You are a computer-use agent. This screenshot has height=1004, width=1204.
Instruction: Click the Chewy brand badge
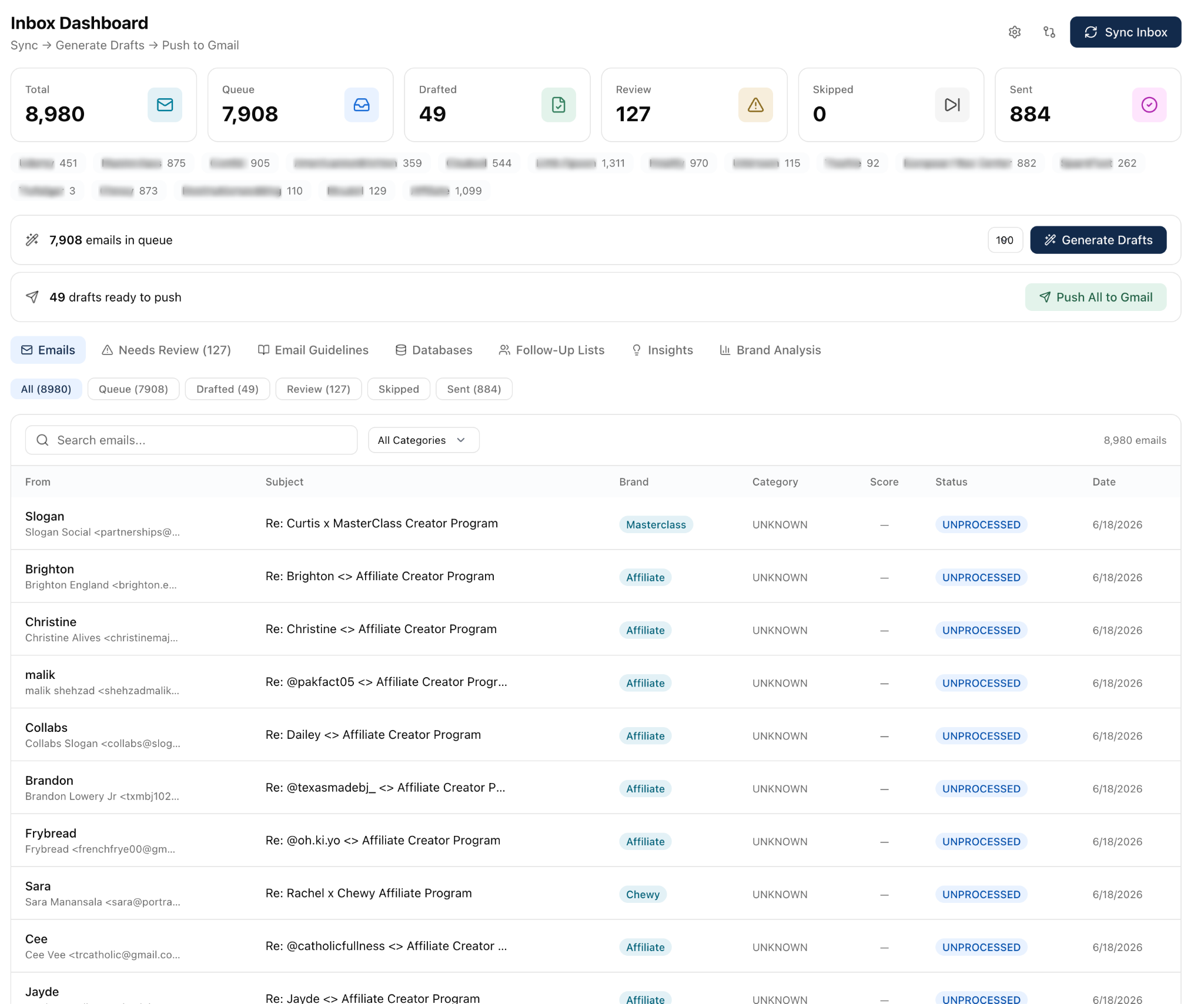[643, 895]
